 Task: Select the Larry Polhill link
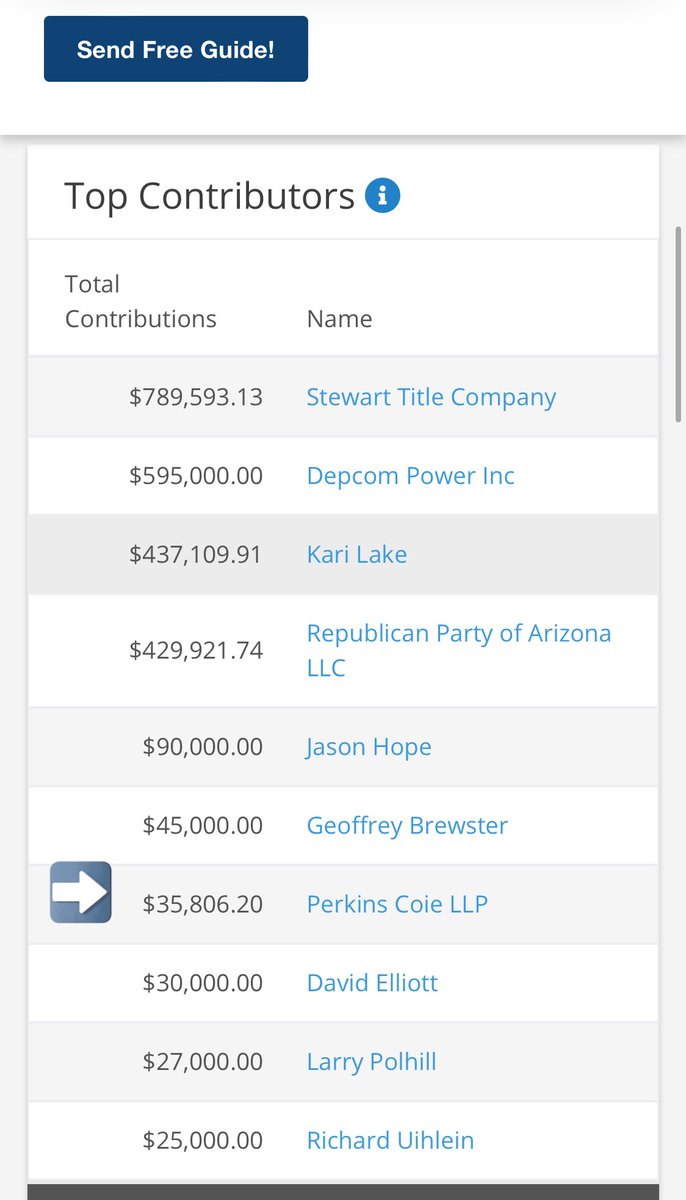tap(371, 1062)
